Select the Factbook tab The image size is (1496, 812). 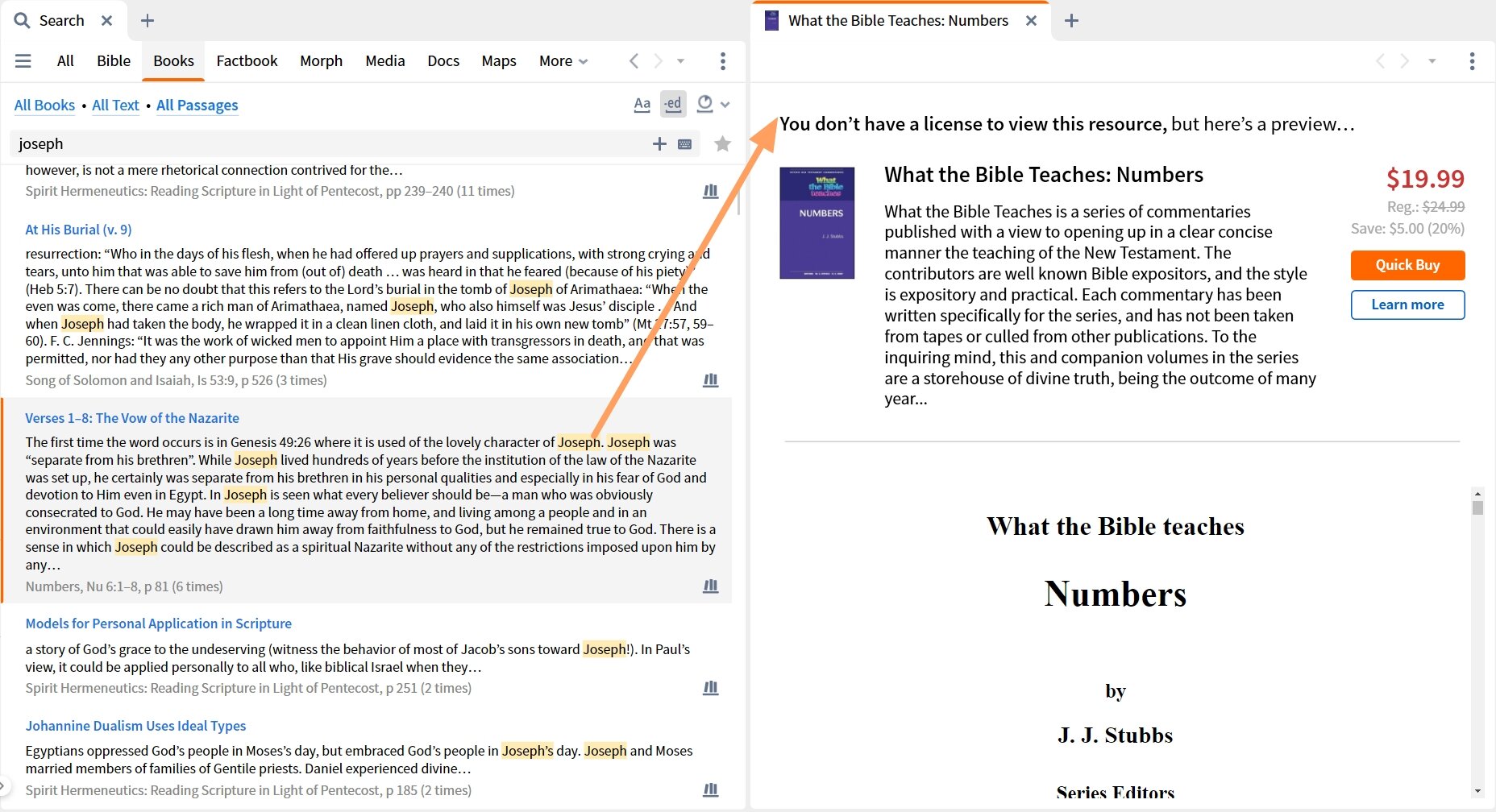(247, 61)
